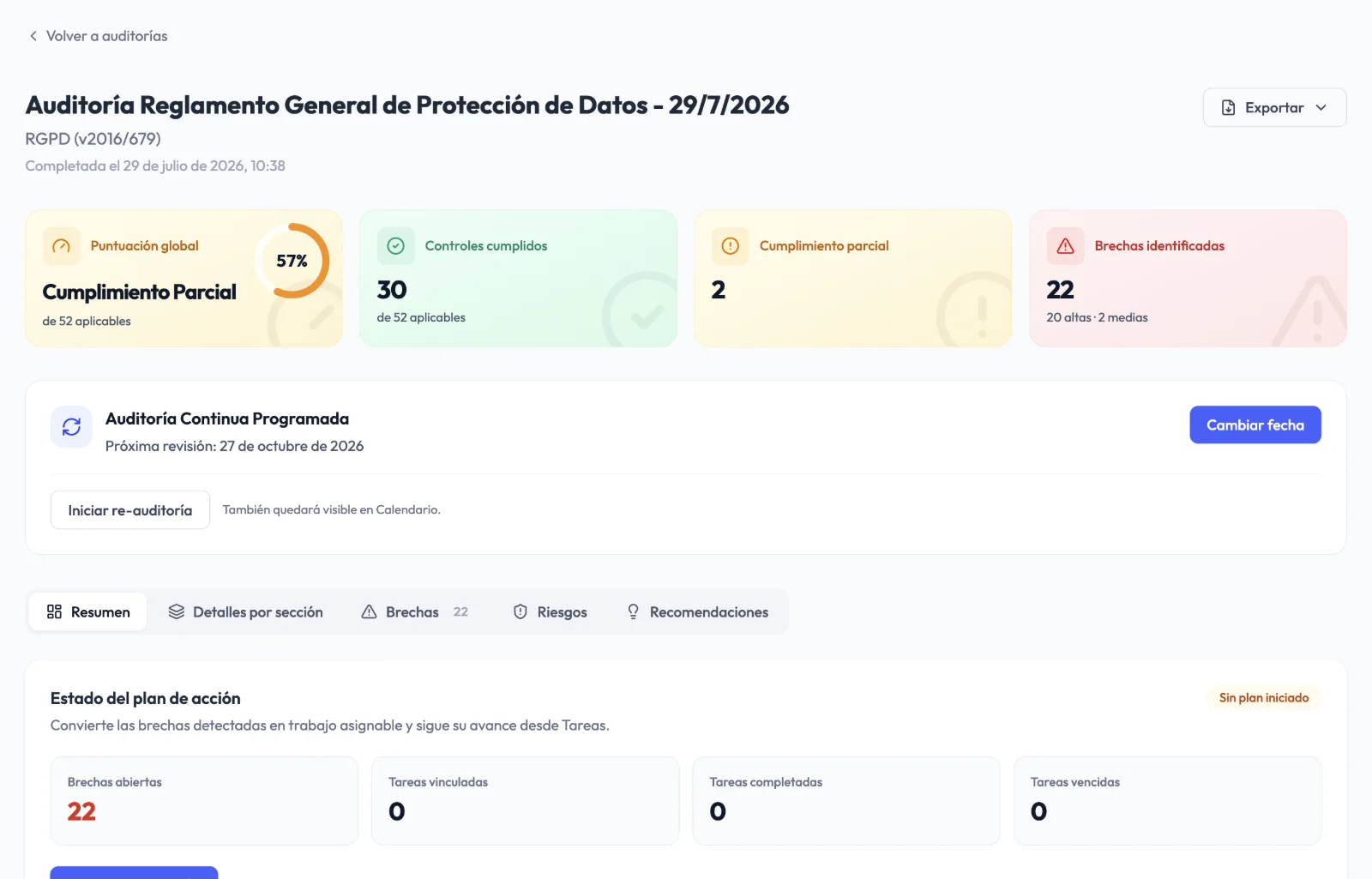Click the triangle icon on Brechas tab

pyautogui.click(x=369, y=611)
